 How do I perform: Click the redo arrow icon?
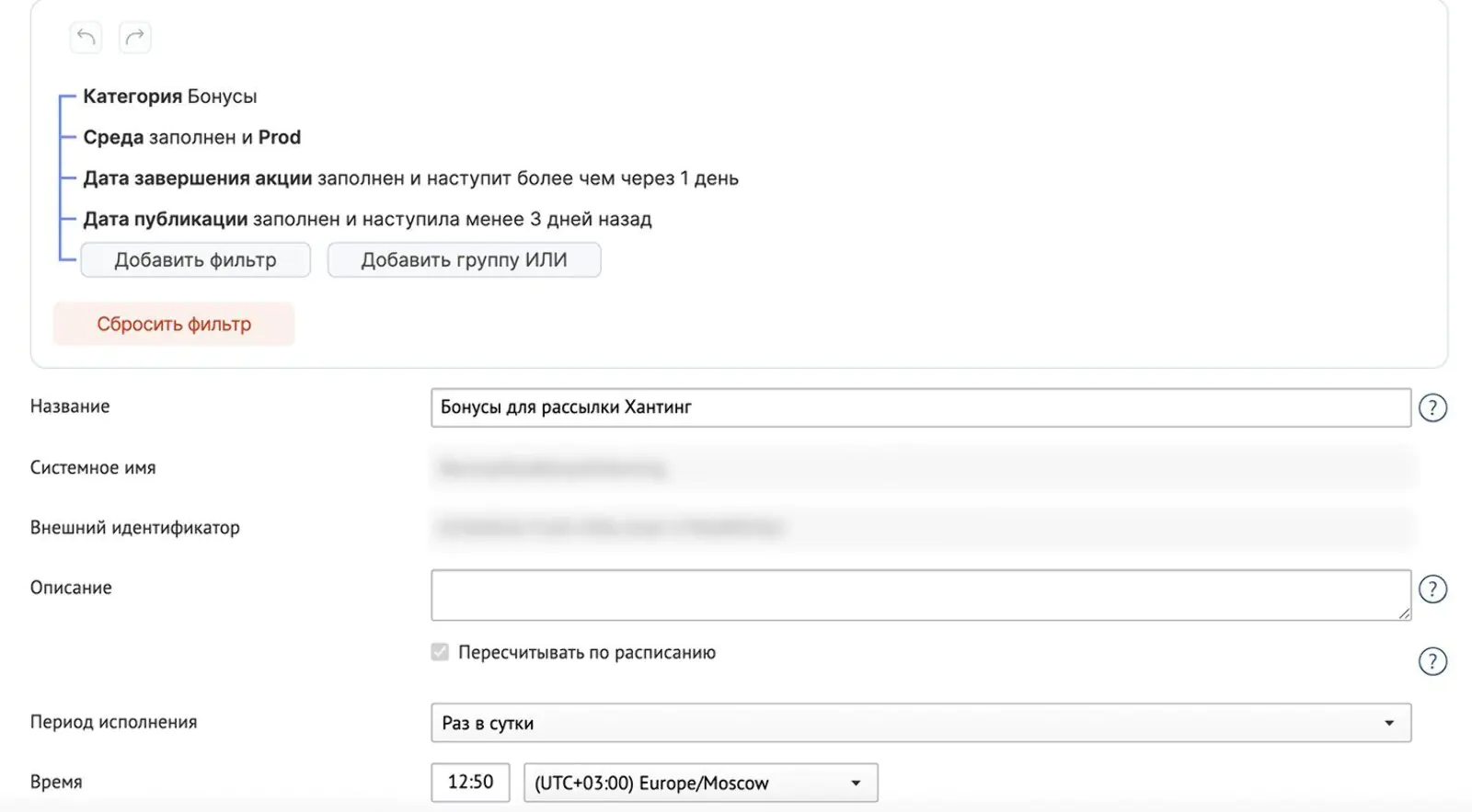(135, 37)
